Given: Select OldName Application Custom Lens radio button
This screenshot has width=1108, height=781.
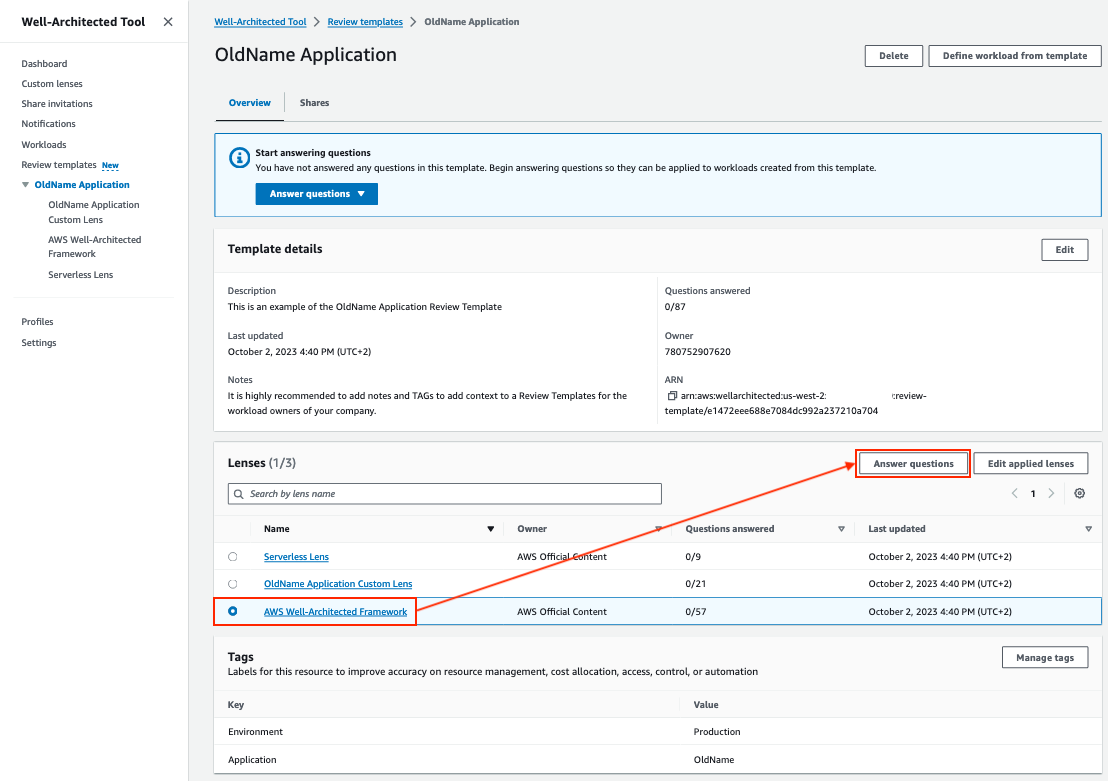Looking at the screenshot, I should pyautogui.click(x=233, y=584).
